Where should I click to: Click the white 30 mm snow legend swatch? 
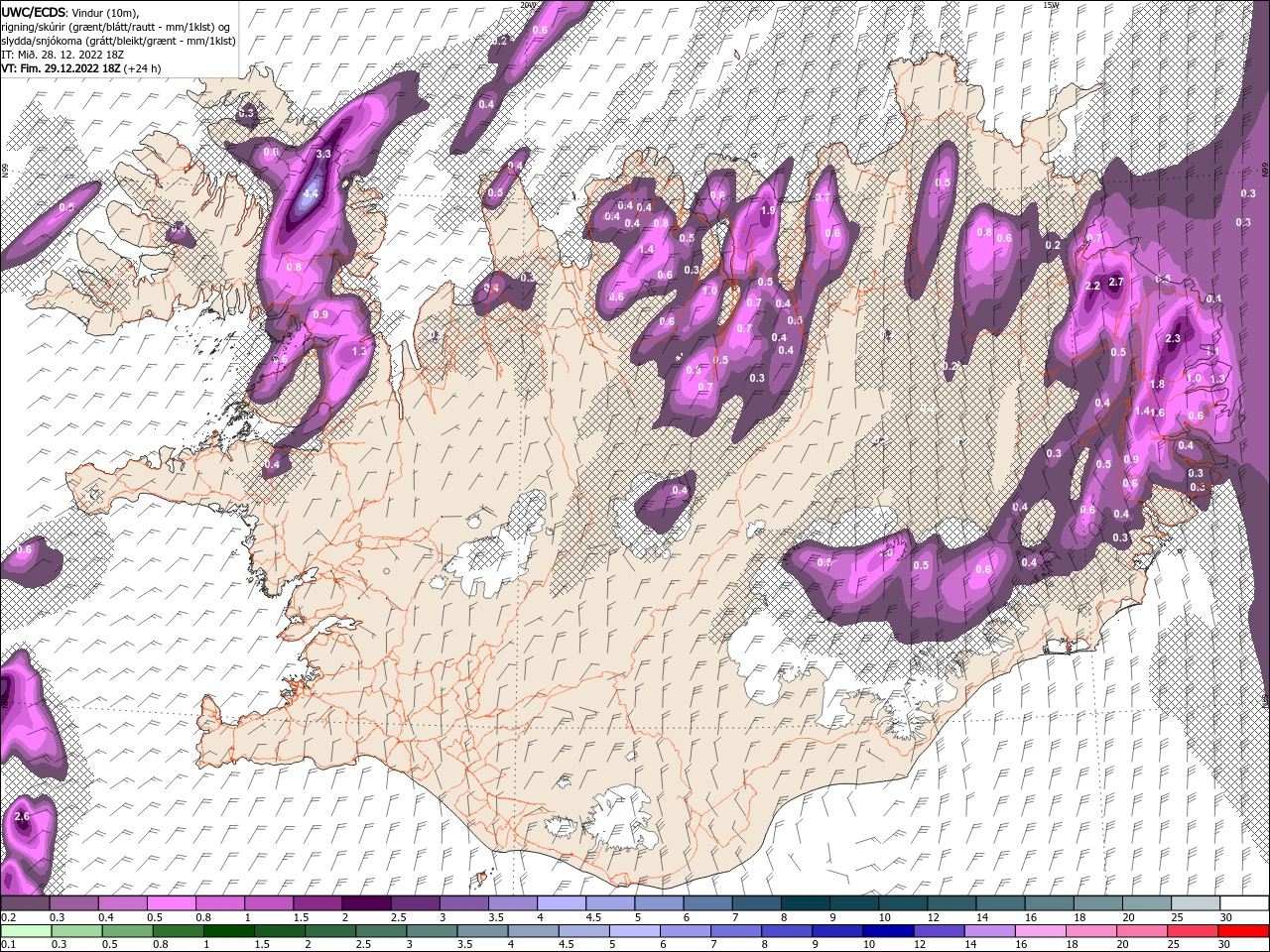click(x=1243, y=903)
